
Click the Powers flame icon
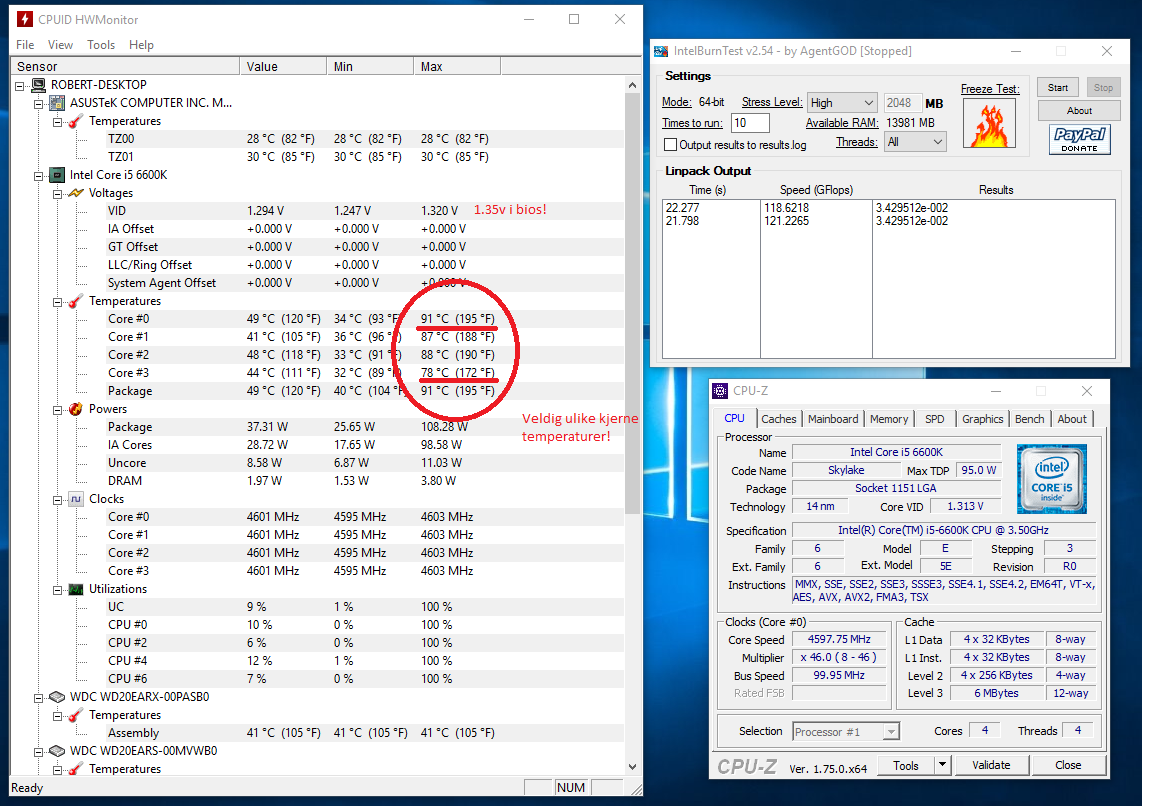76,409
